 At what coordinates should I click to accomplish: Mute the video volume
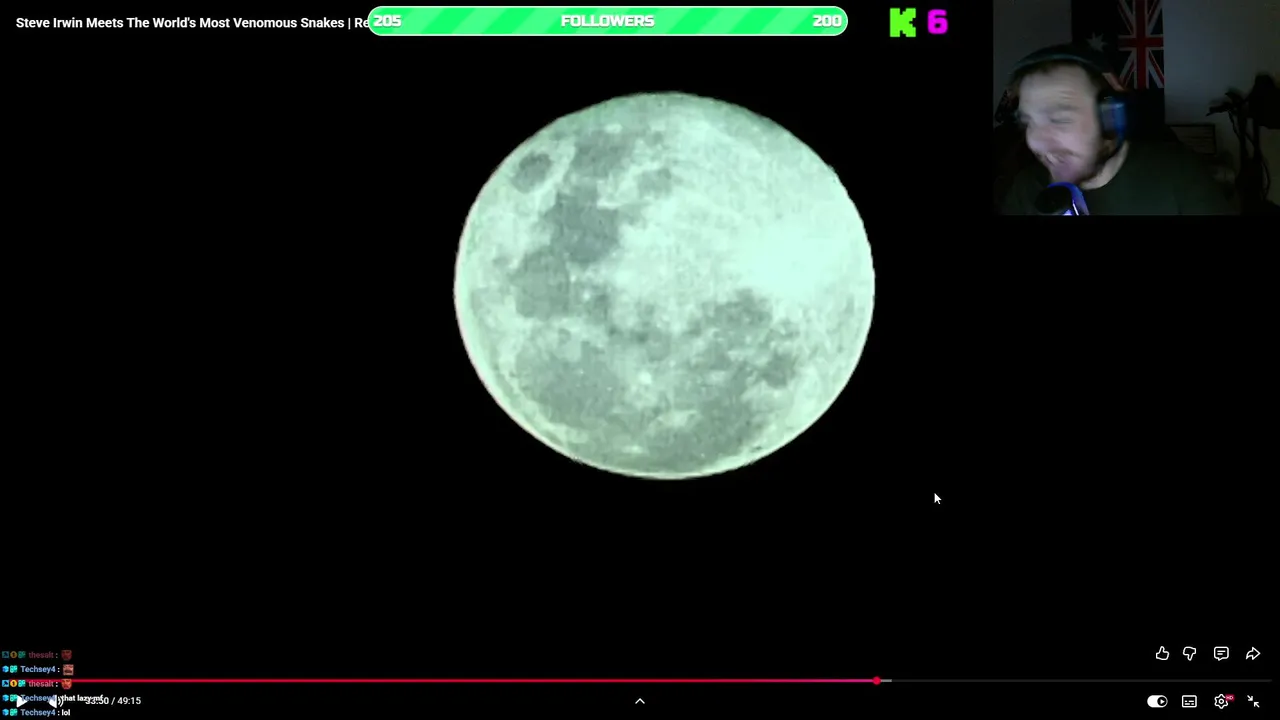(x=54, y=701)
